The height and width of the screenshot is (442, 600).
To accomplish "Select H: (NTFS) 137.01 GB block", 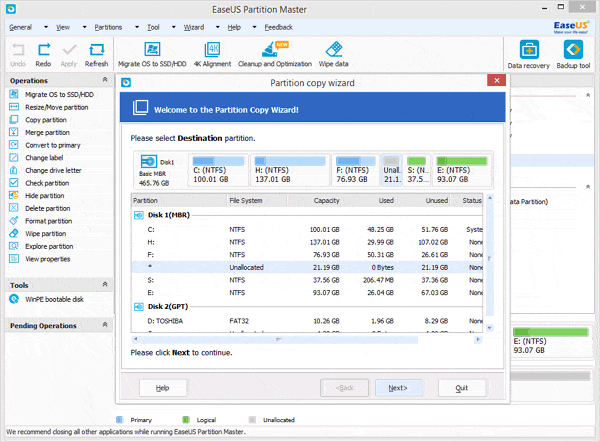I will tap(290, 170).
